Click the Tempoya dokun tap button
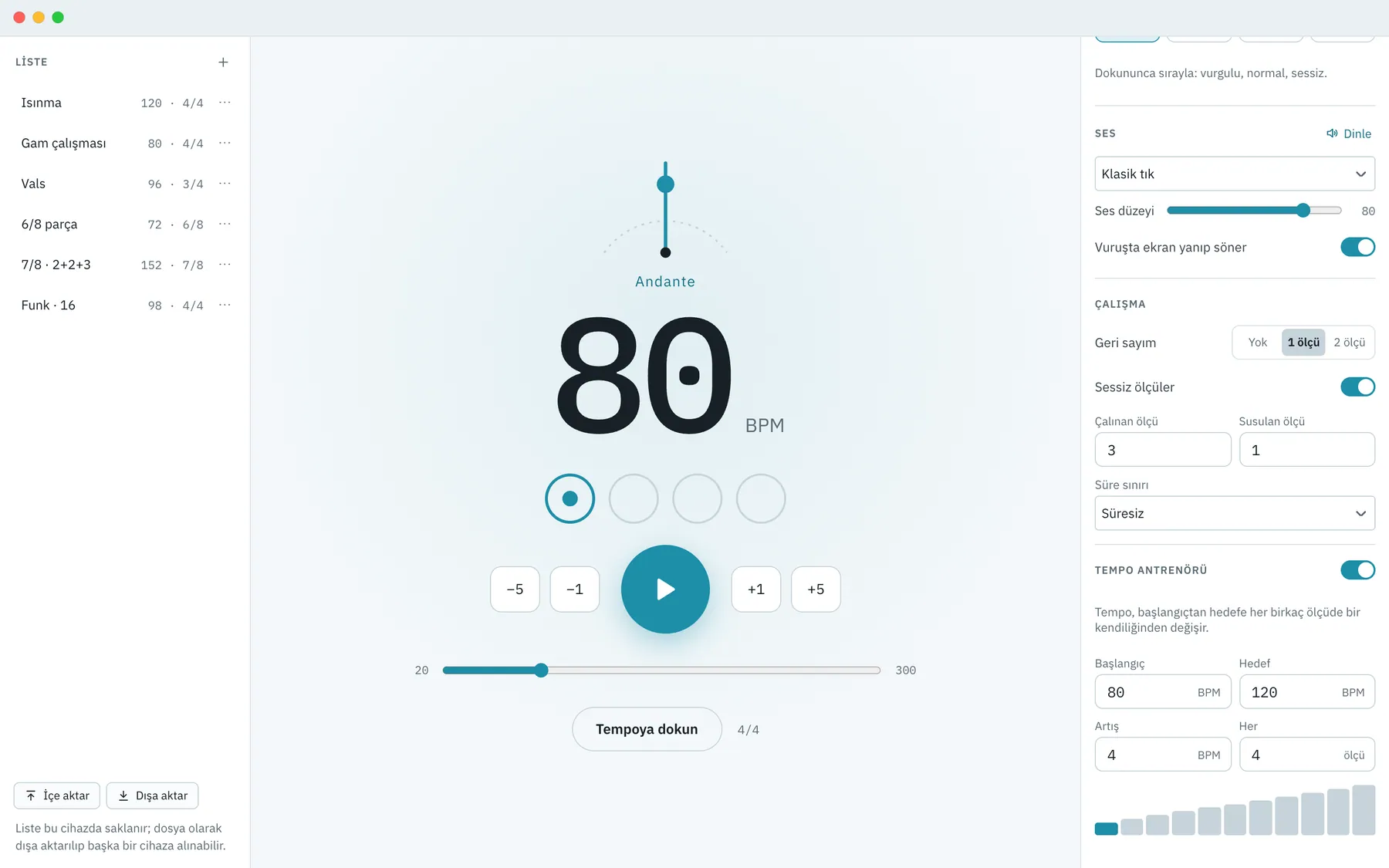 click(647, 729)
